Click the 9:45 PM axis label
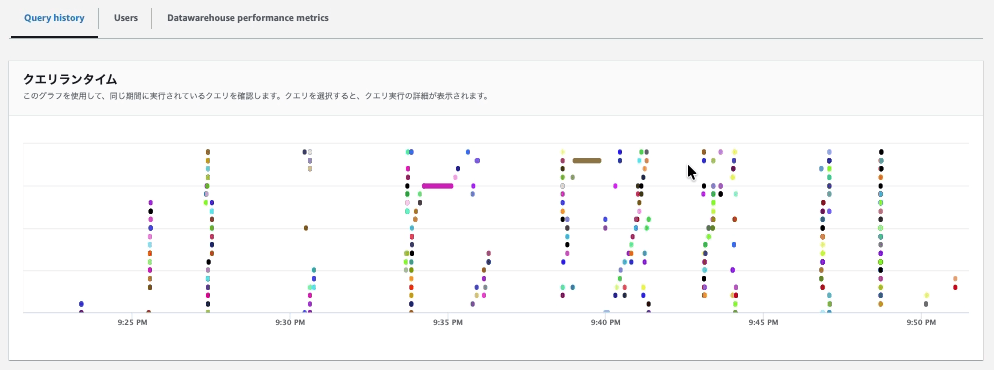994x370 pixels. (x=763, y=322)
